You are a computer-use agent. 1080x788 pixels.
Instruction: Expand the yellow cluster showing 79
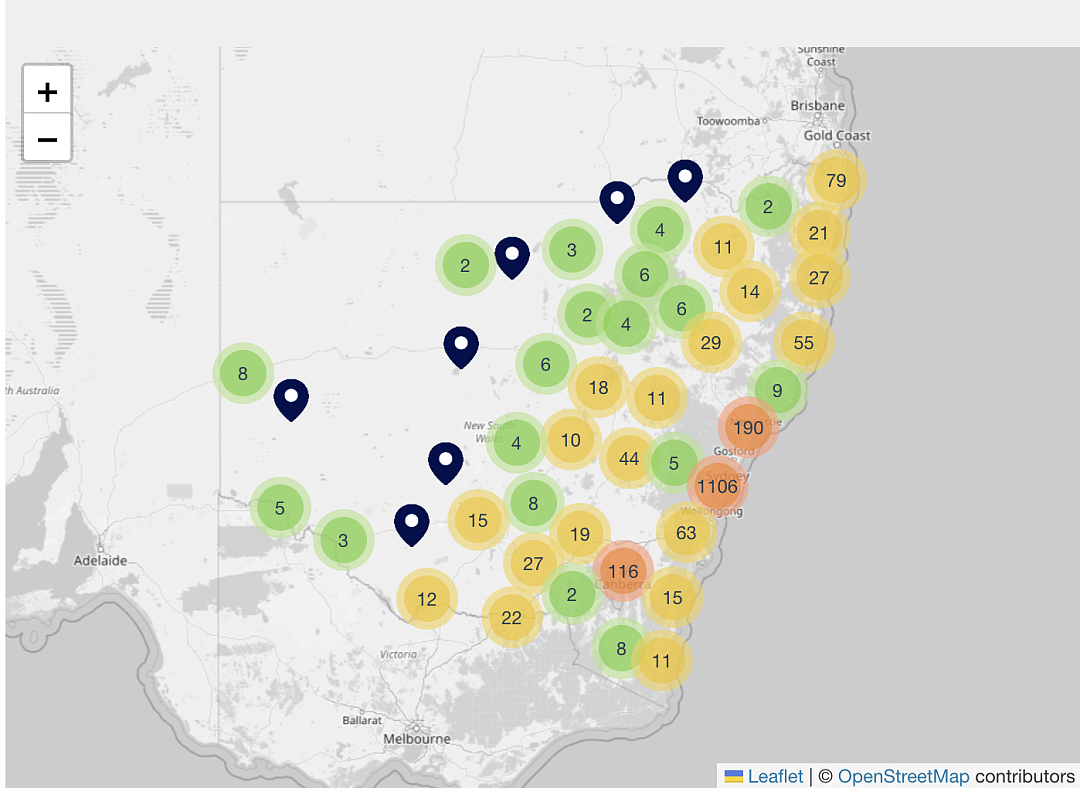[836, 180]
